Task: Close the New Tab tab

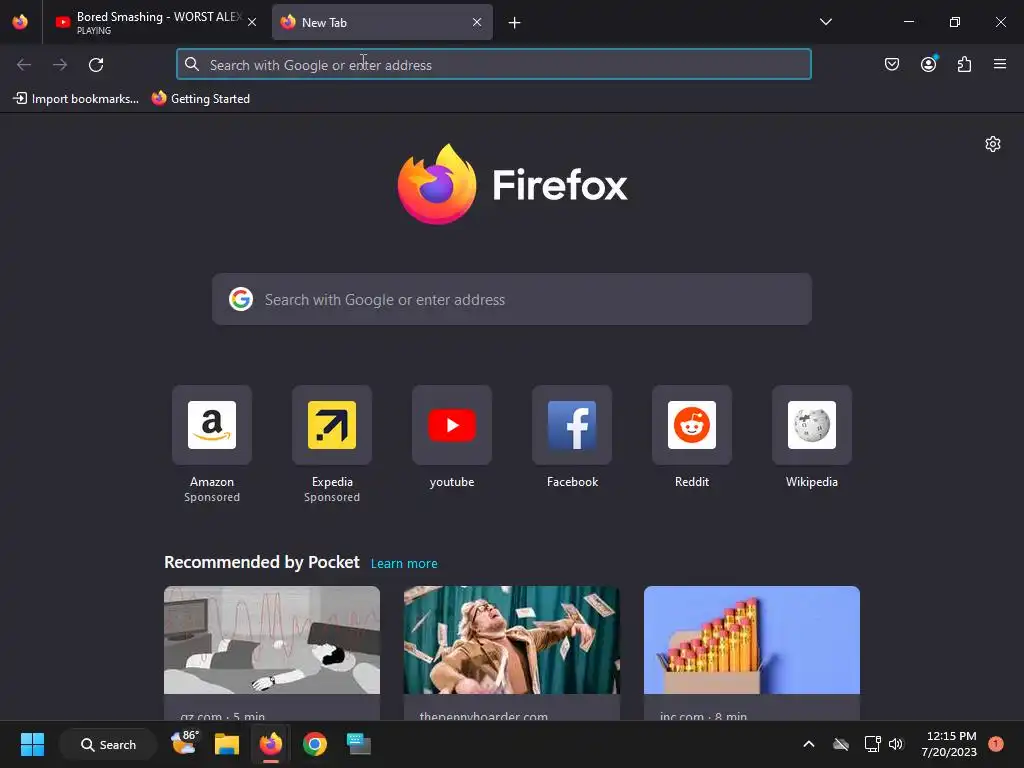Action: click(477, 22)
